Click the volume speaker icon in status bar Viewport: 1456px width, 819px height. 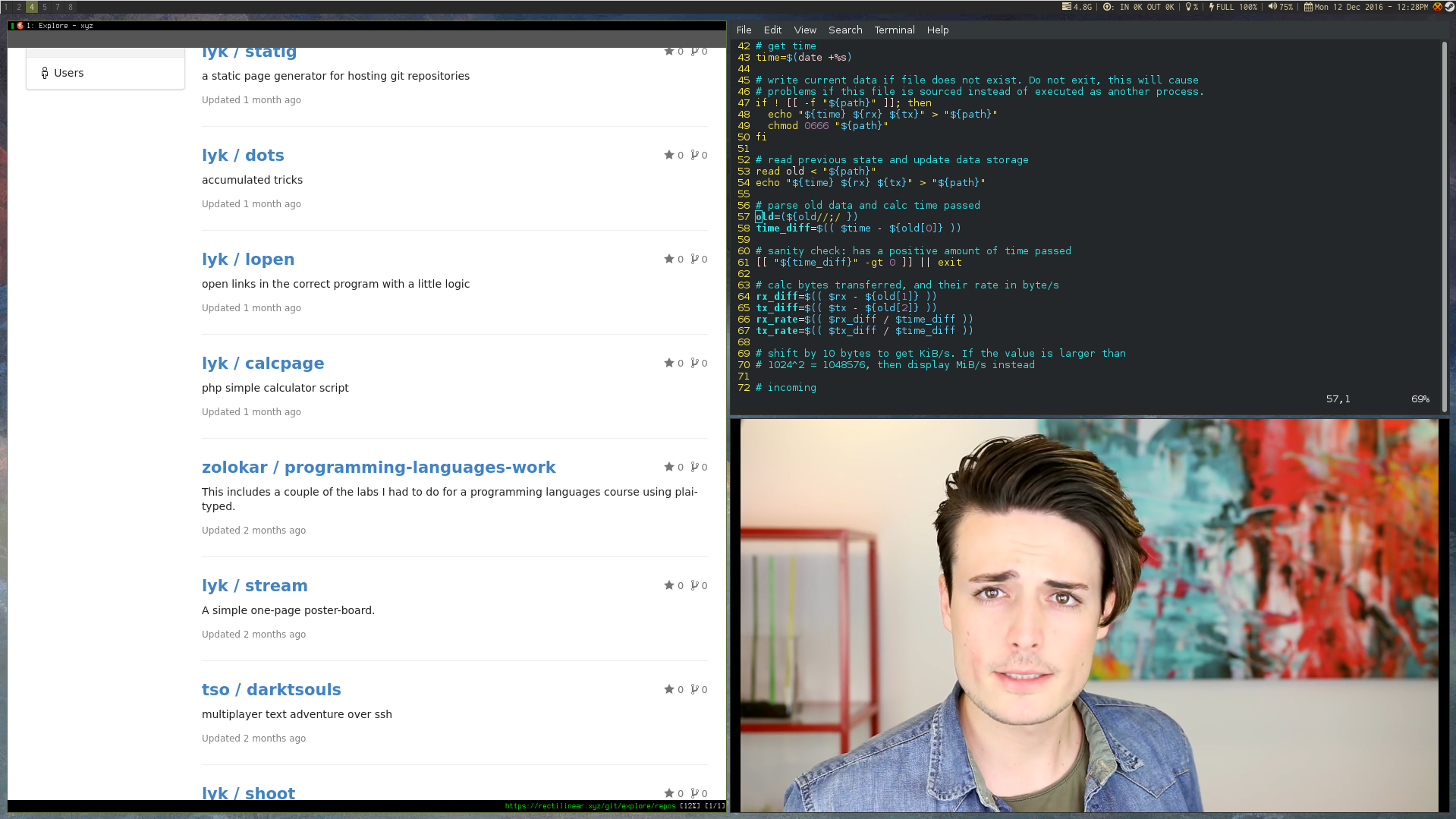point(1272,7)
